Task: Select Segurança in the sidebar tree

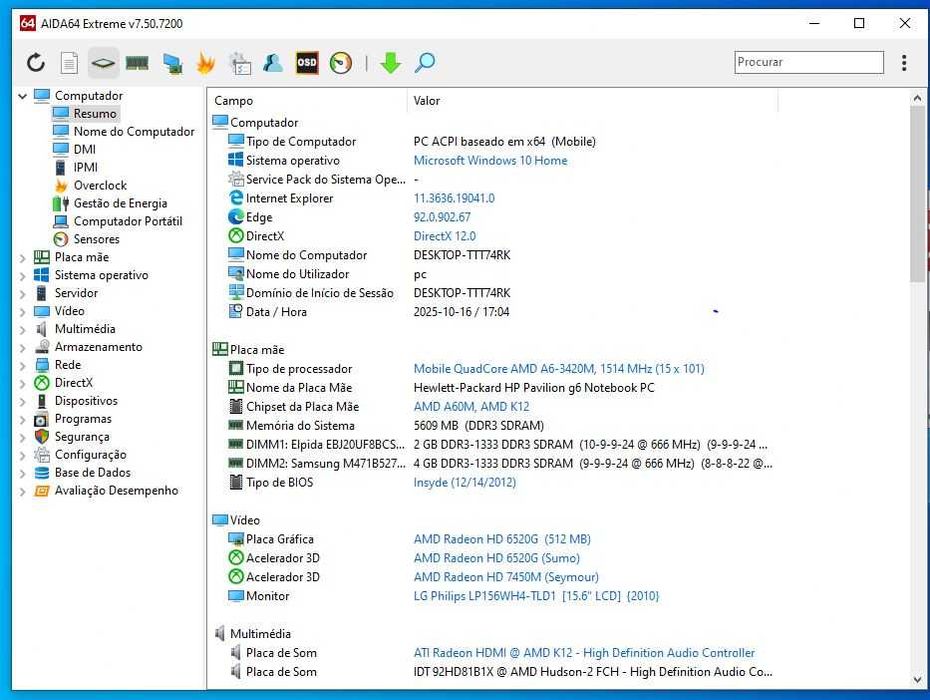Action: click(x=82, y=437)
